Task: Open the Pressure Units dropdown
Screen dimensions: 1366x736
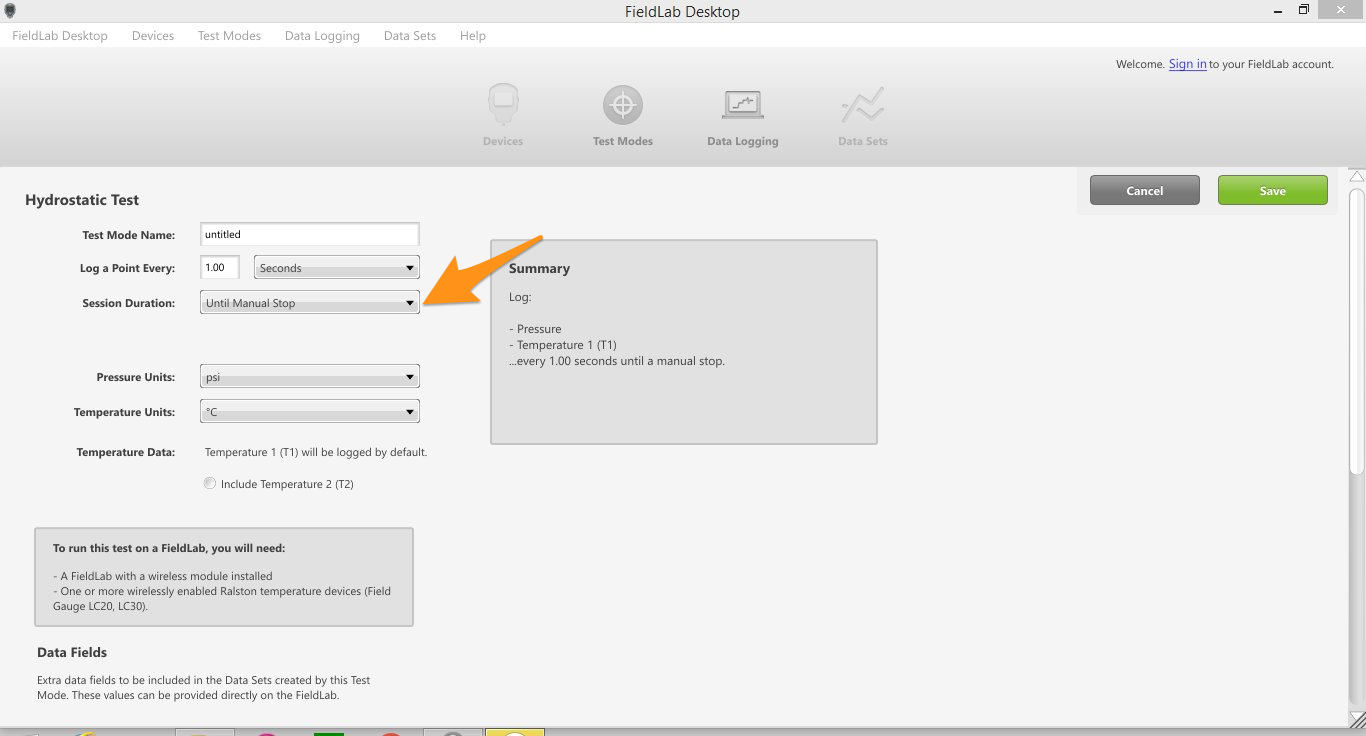Action: [x=310, y=377]
